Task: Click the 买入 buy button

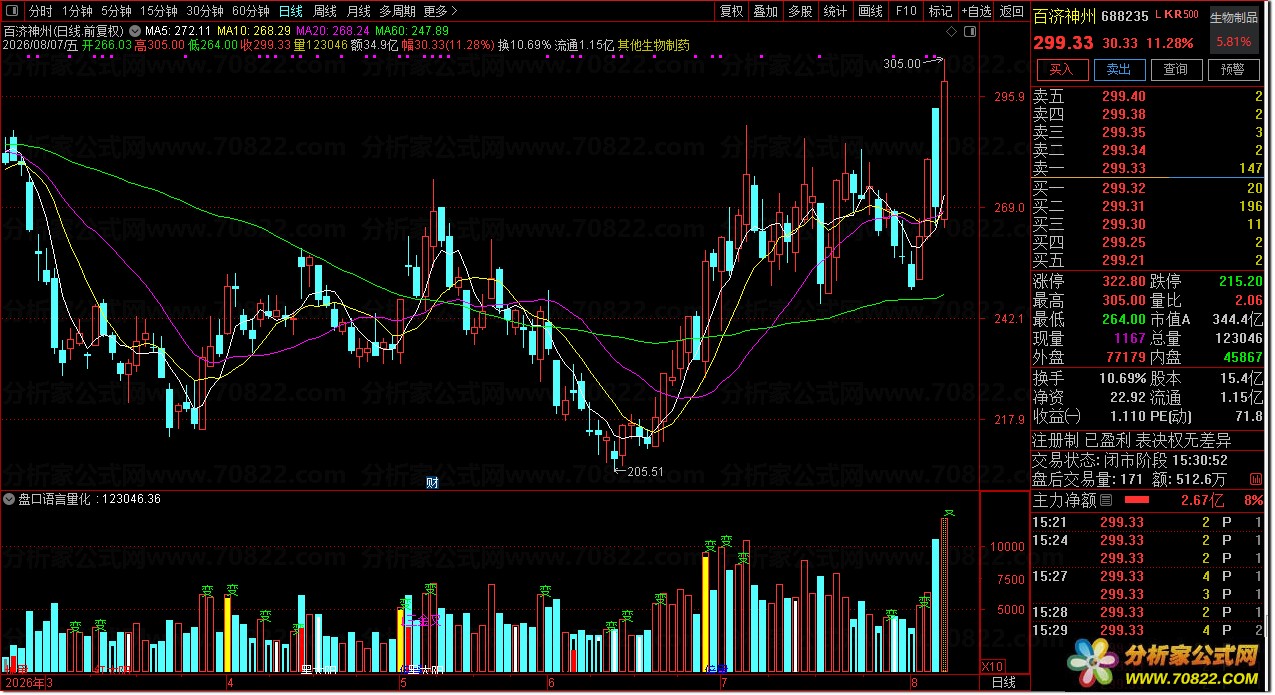Action: (1061, 69)
